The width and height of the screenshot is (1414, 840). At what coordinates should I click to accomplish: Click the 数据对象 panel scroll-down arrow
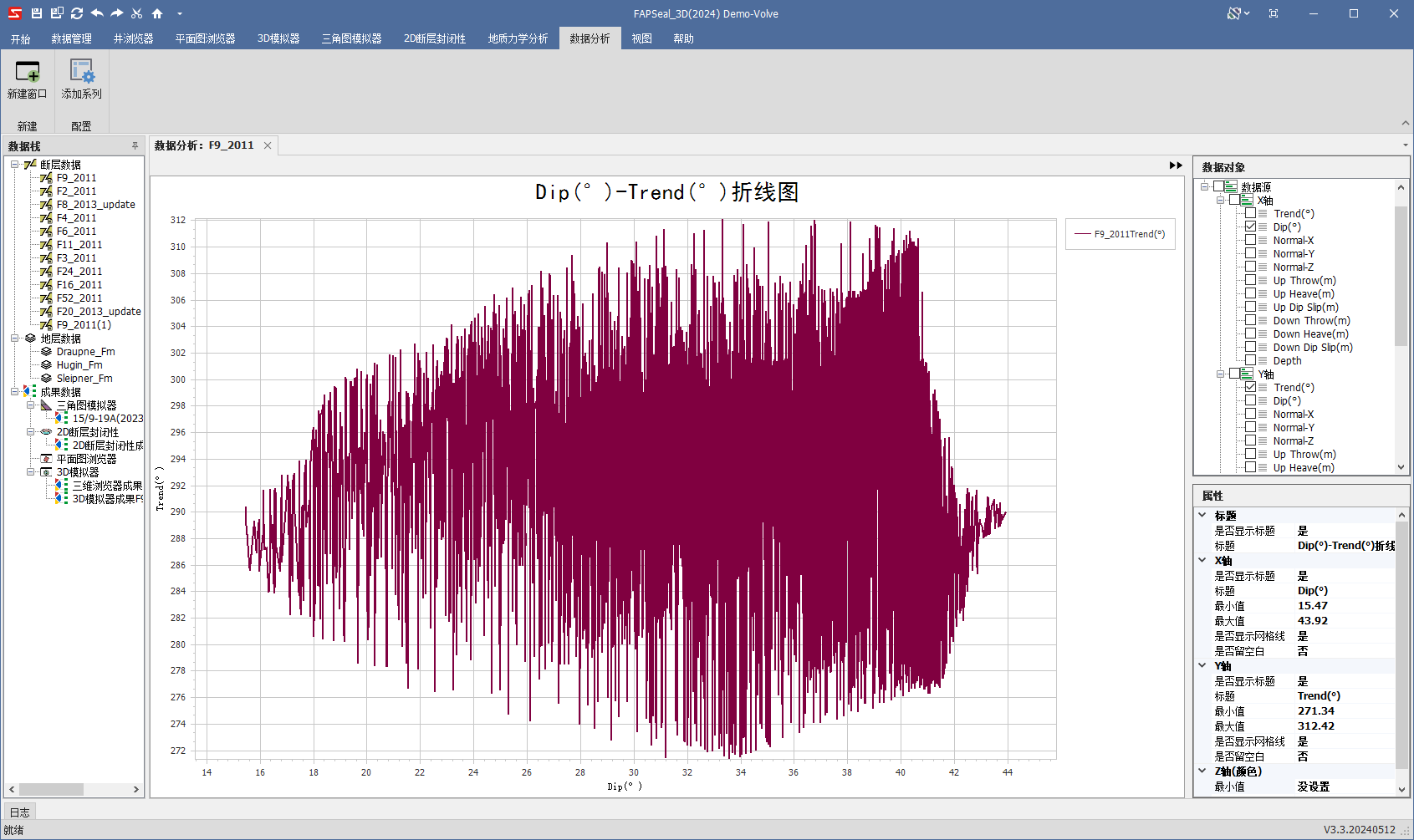1401,468
